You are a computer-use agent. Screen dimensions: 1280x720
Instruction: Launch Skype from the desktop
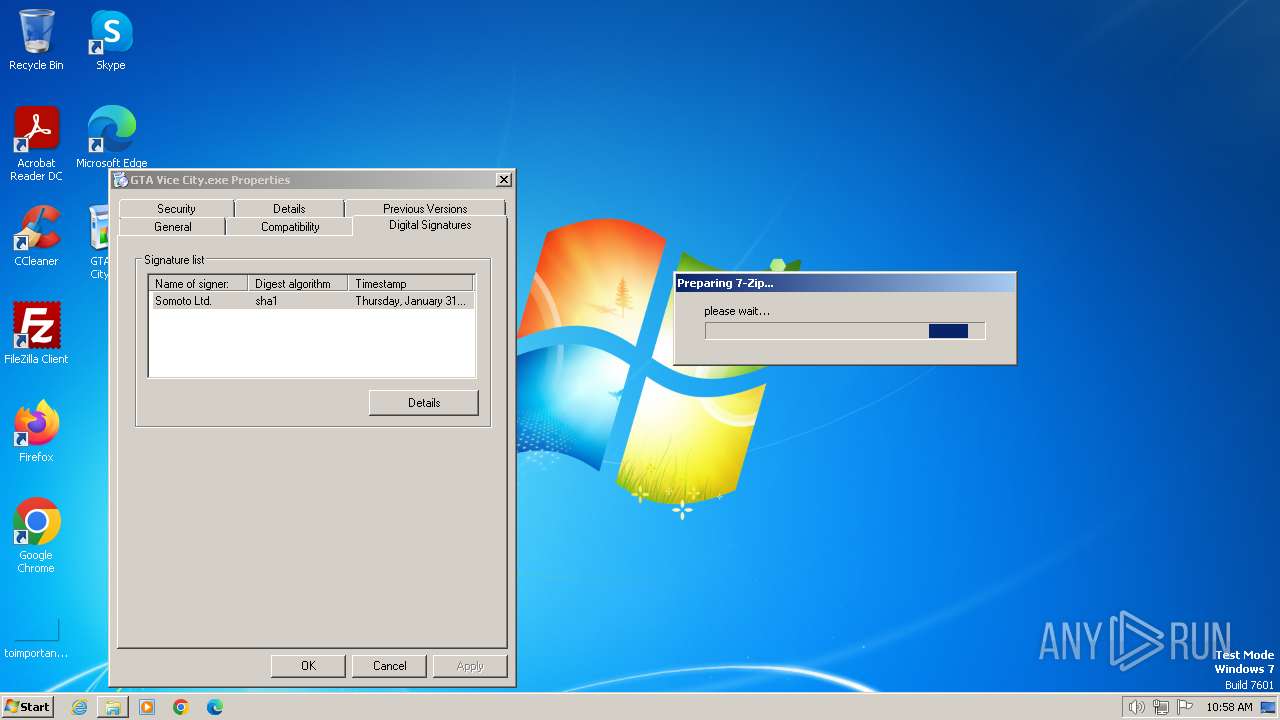point(111,40)
